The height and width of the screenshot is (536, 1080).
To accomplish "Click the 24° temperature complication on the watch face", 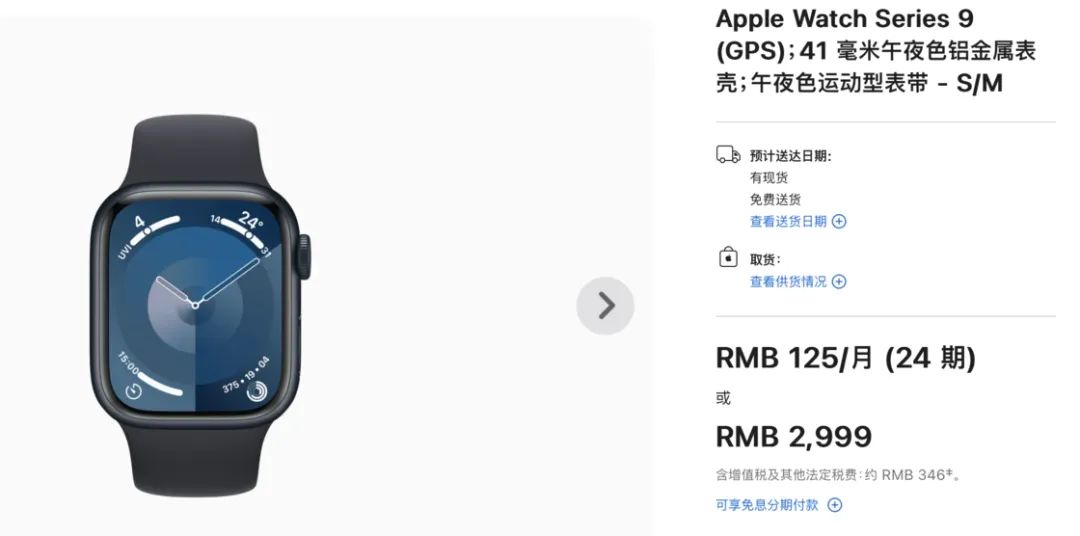I will pos(251,221).
